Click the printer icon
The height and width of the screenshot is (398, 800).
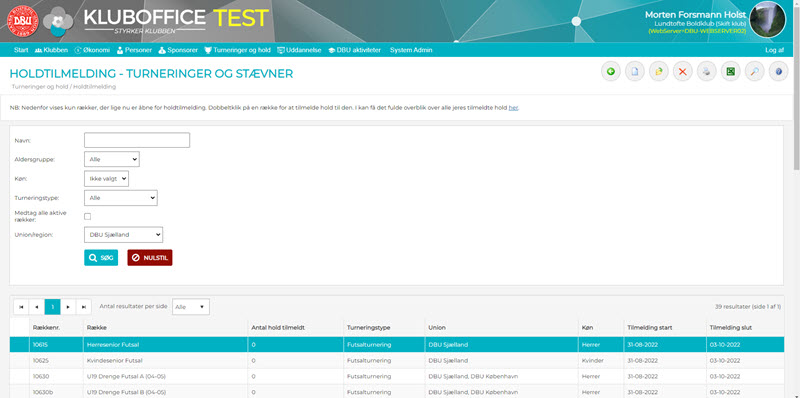click(x=707, y=72)
